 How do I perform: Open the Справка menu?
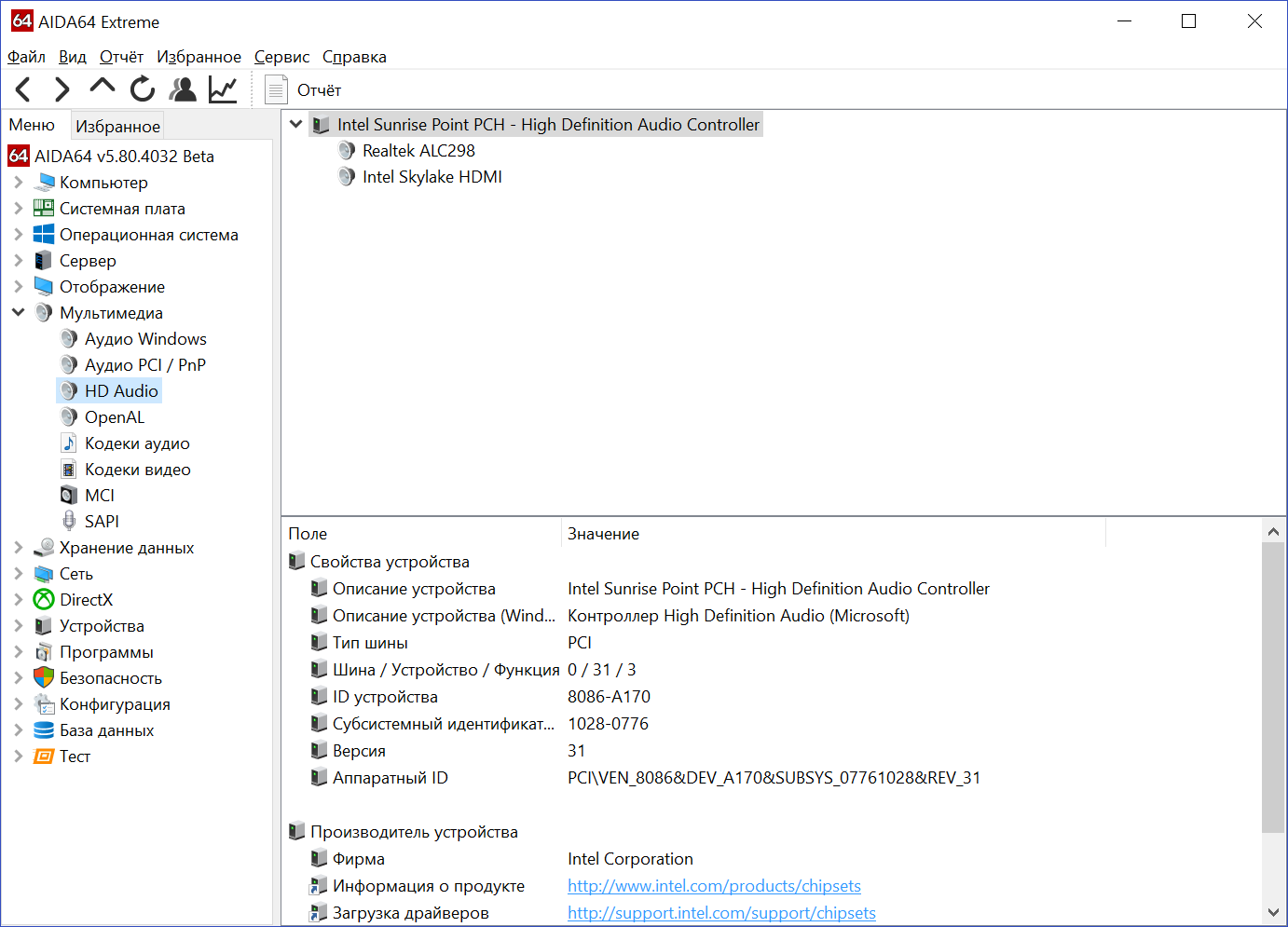point(354,57)
